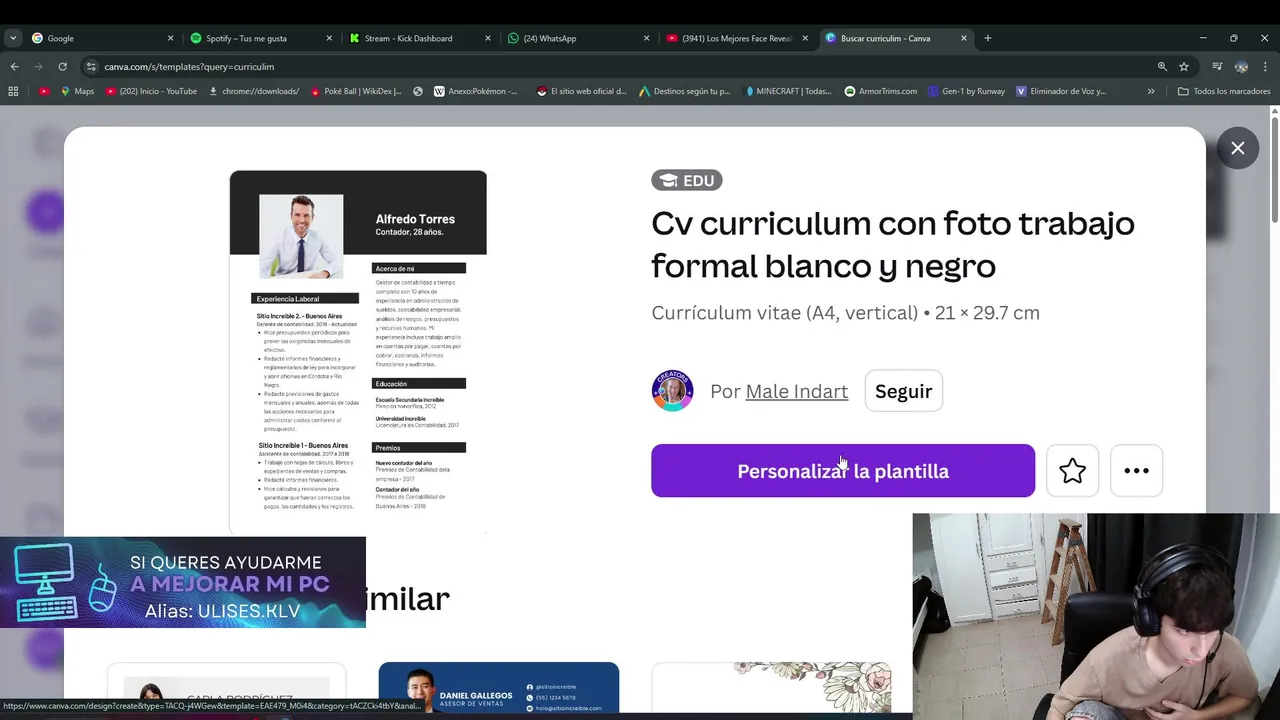
Task: Open the Chrome three-dot menu
Action: (x=1266, y=66)
